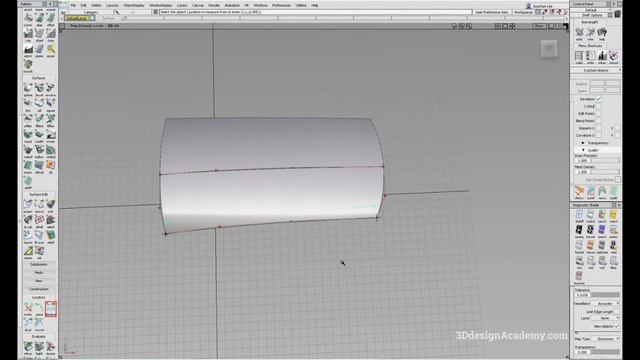Image resolution: width=640 pixels, height=360 pixels.
Task: Toggle the Flat Shade Meshes checkbox
Action: (618, 180)
